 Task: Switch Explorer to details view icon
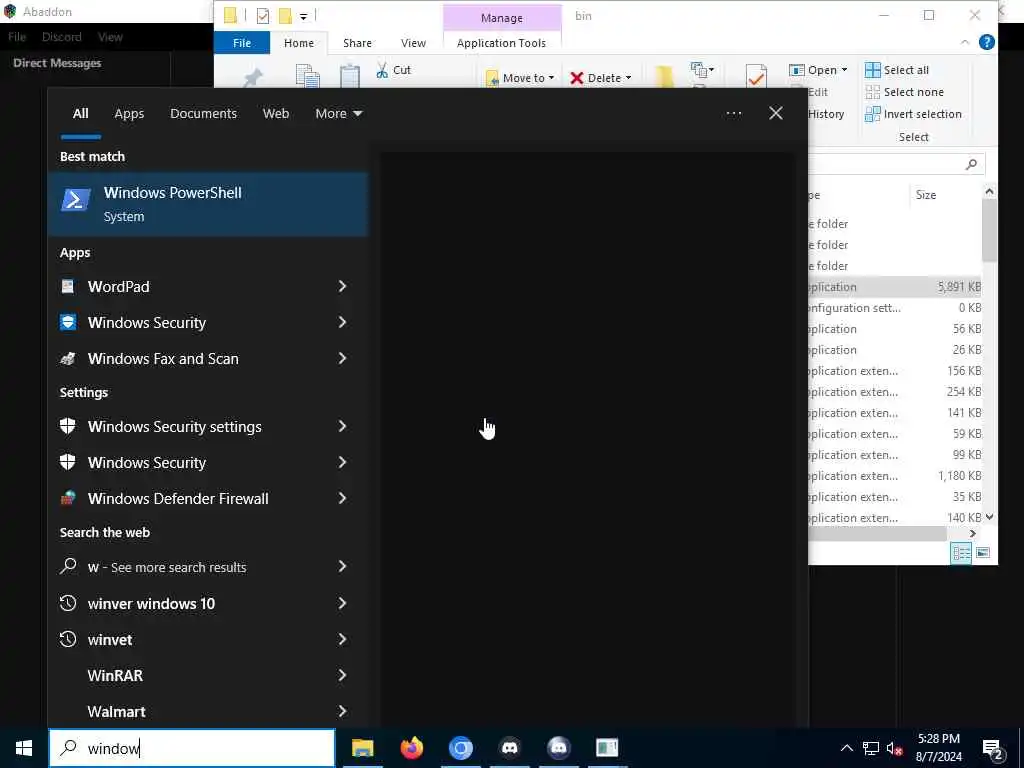pos(961,553)
